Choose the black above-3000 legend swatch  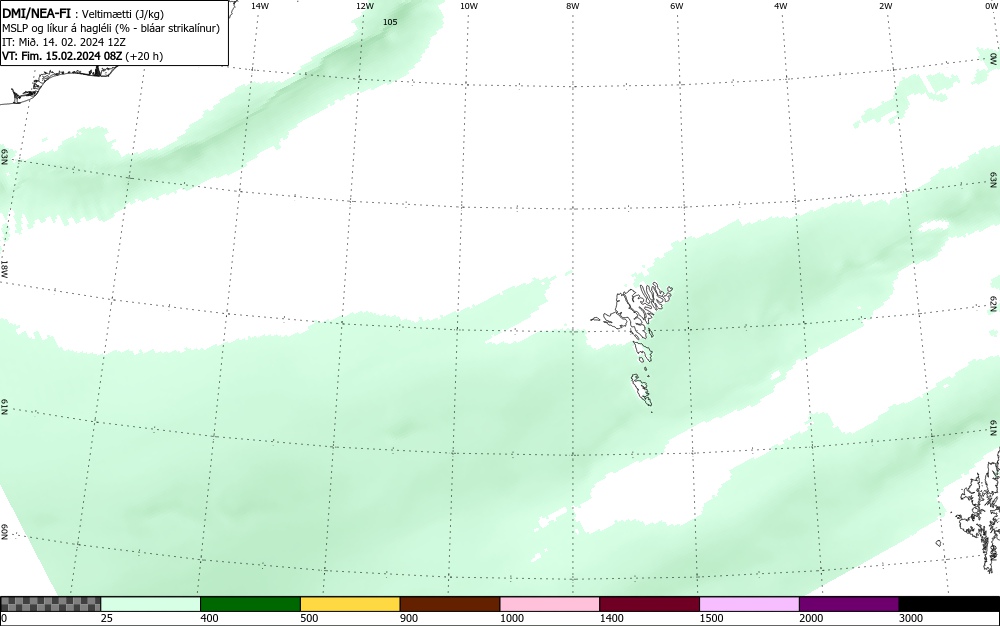click(949, 604)
